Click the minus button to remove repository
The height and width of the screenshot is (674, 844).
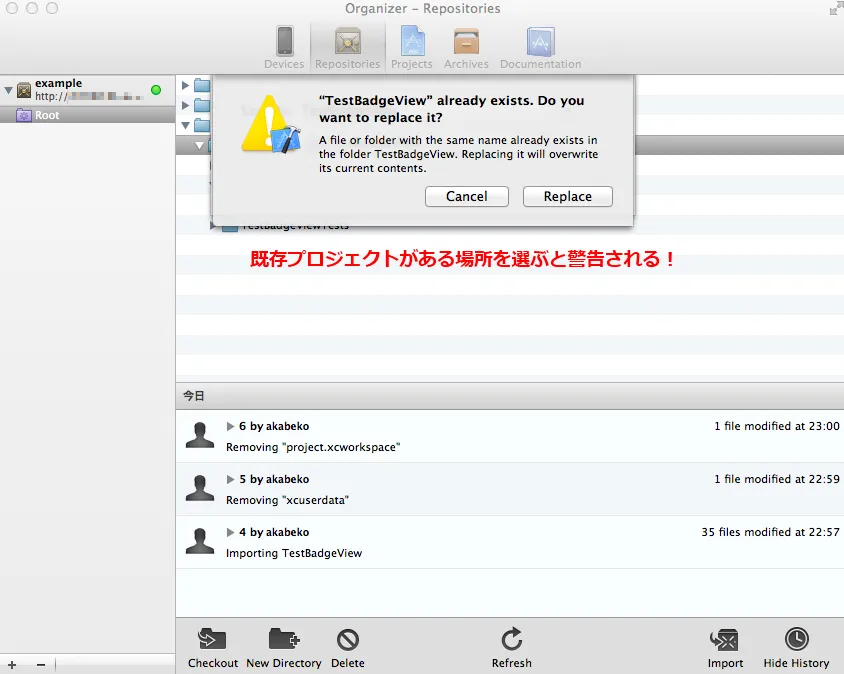(41, 664)
